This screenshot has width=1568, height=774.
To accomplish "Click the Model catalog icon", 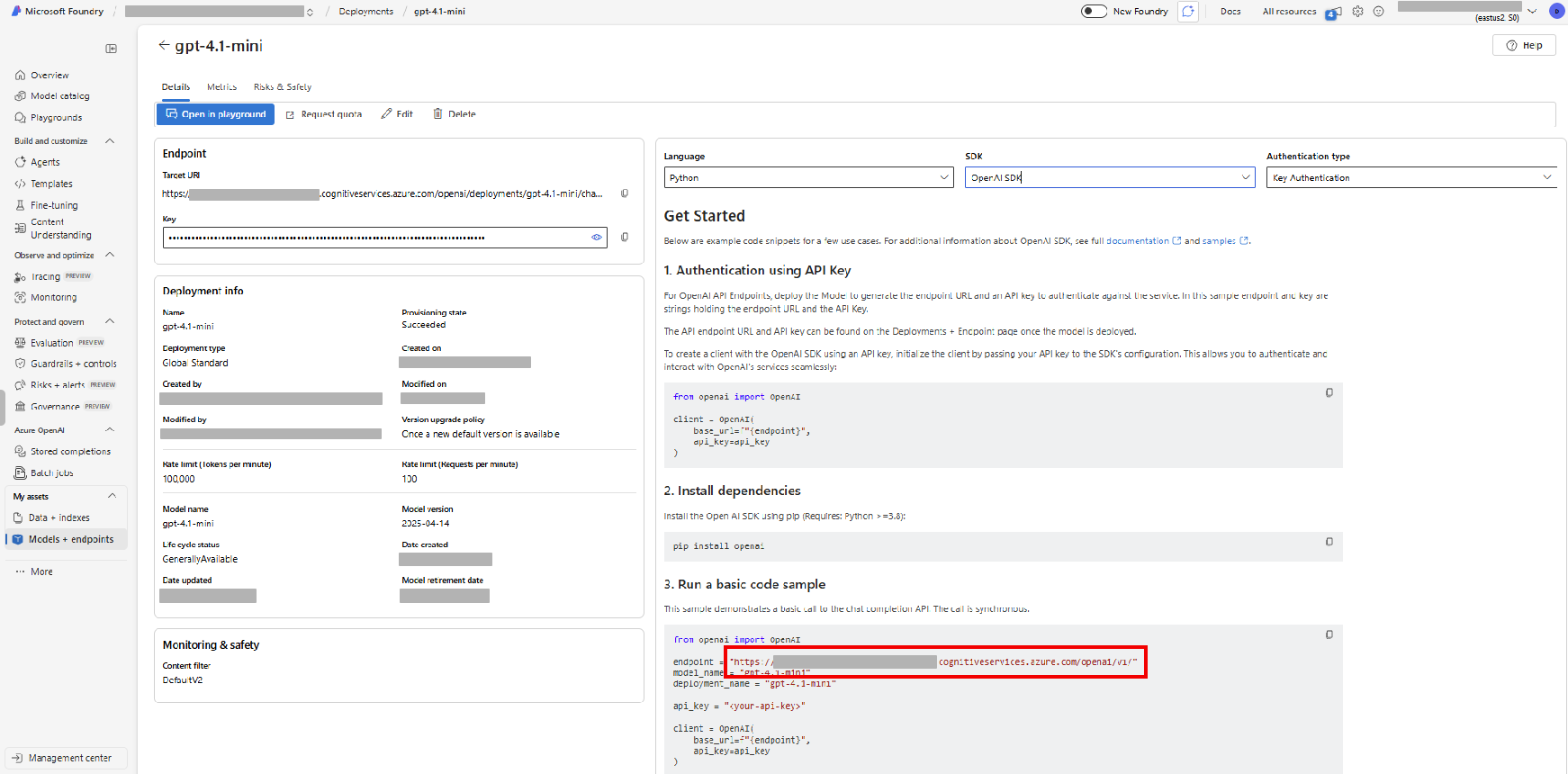I will (20, 96).
